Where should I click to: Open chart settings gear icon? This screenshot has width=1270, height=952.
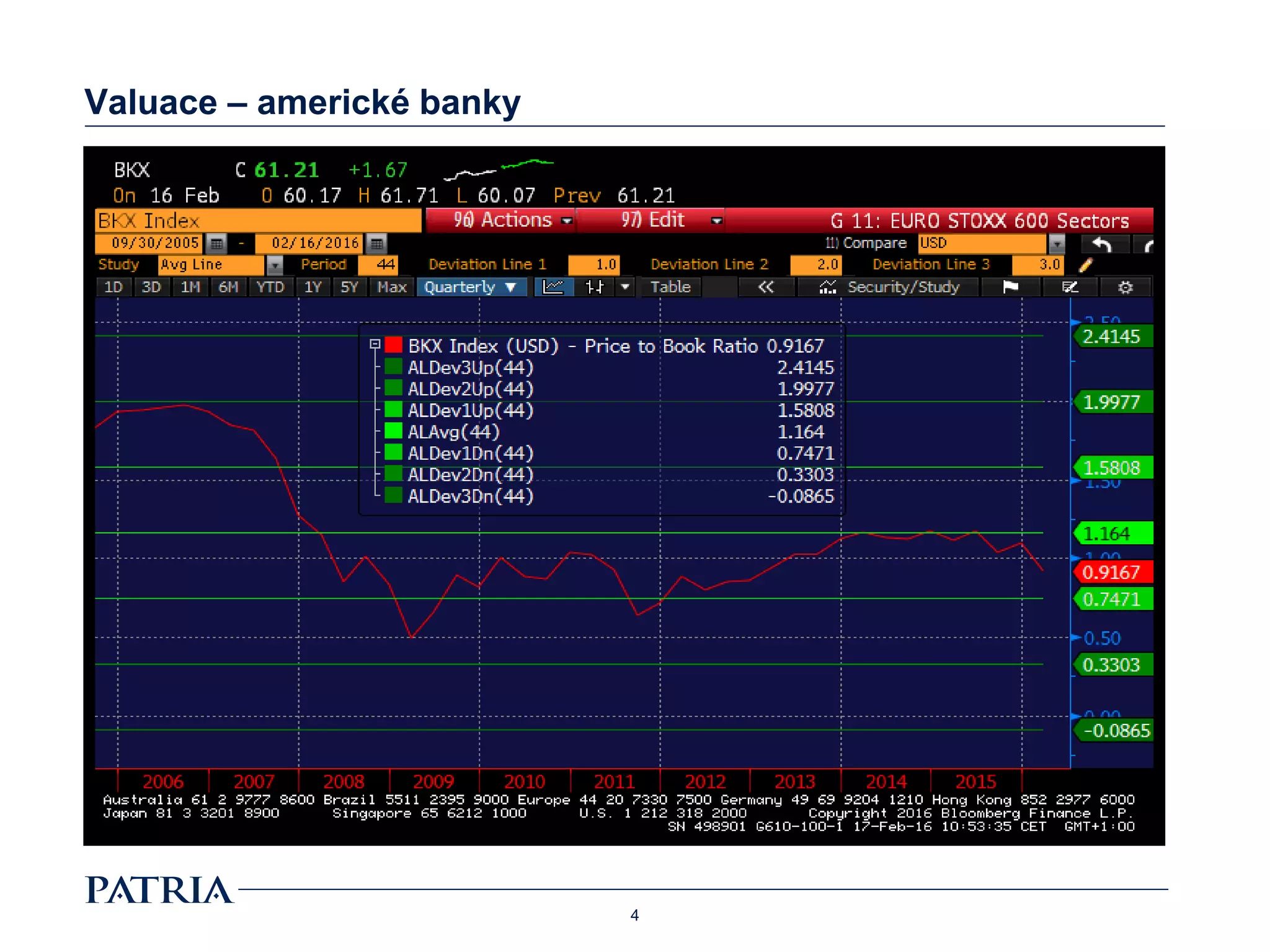point(1125,287)
